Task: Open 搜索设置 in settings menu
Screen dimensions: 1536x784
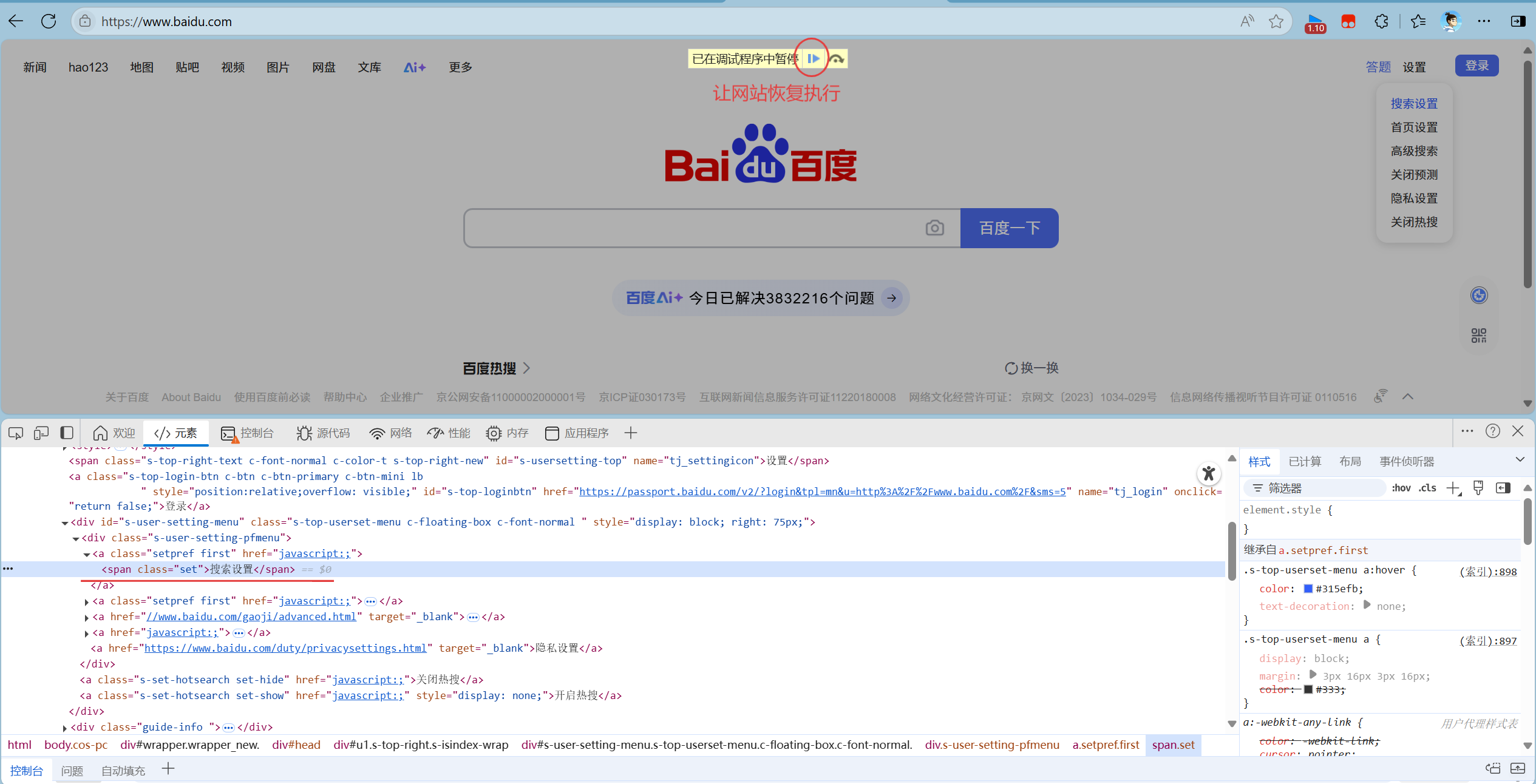Action: coord(1414,104)
